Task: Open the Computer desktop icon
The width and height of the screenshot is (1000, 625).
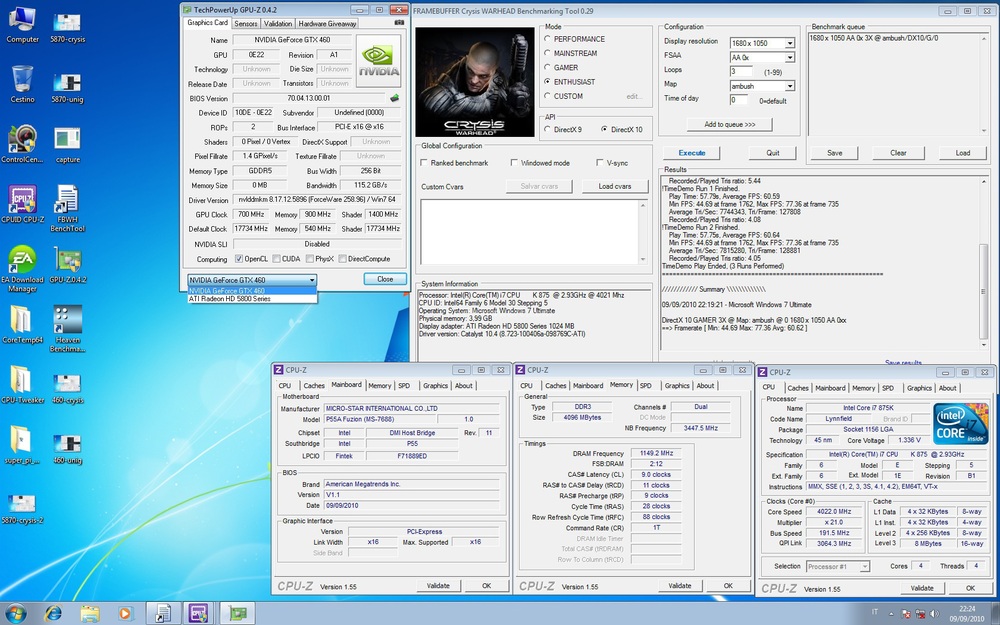Action: [x=22, y=24]
